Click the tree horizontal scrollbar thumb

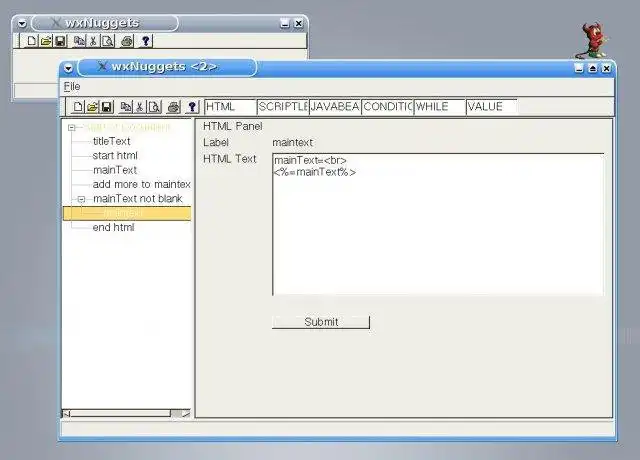point(120,414)
